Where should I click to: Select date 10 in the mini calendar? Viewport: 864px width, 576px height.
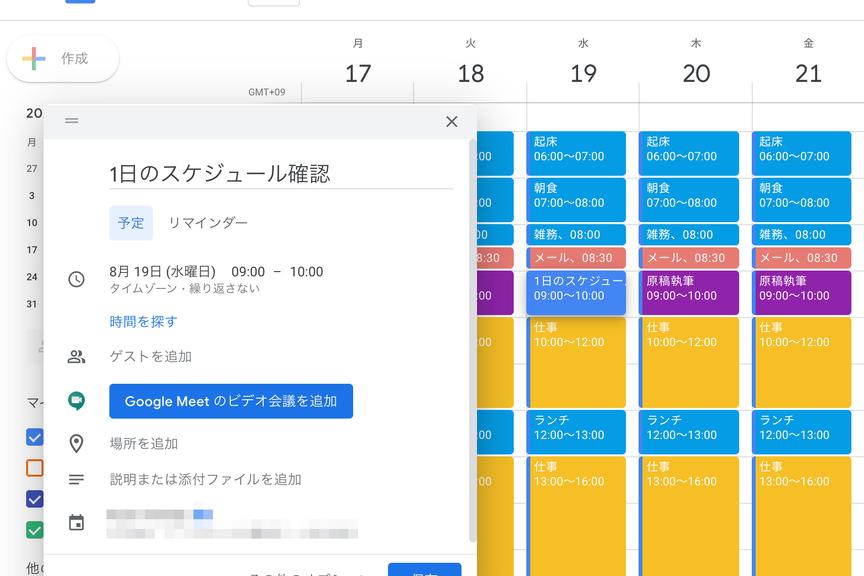pyautogui.click(x=32, y=223)
